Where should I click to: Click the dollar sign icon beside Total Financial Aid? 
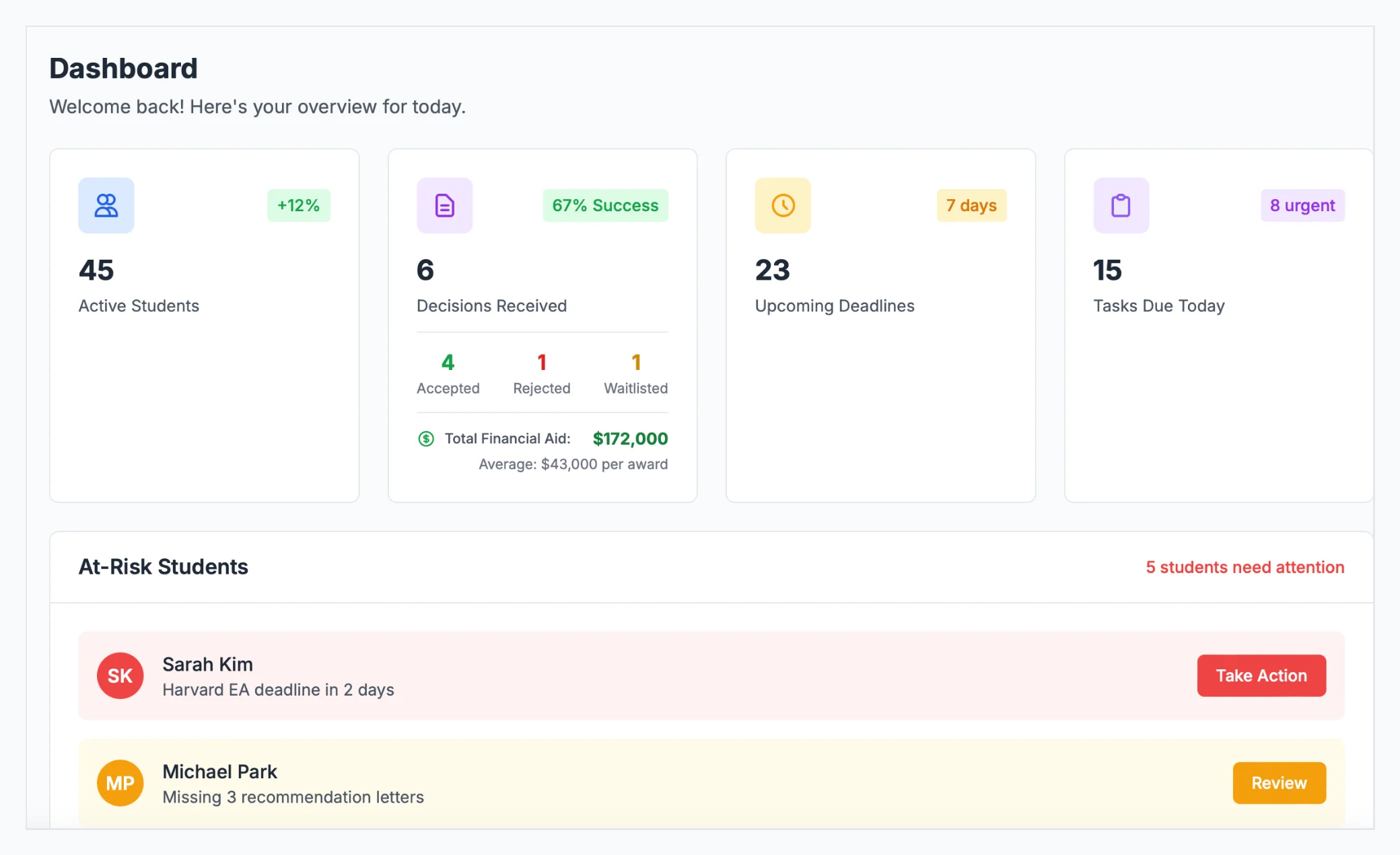(x=426, y=439)
